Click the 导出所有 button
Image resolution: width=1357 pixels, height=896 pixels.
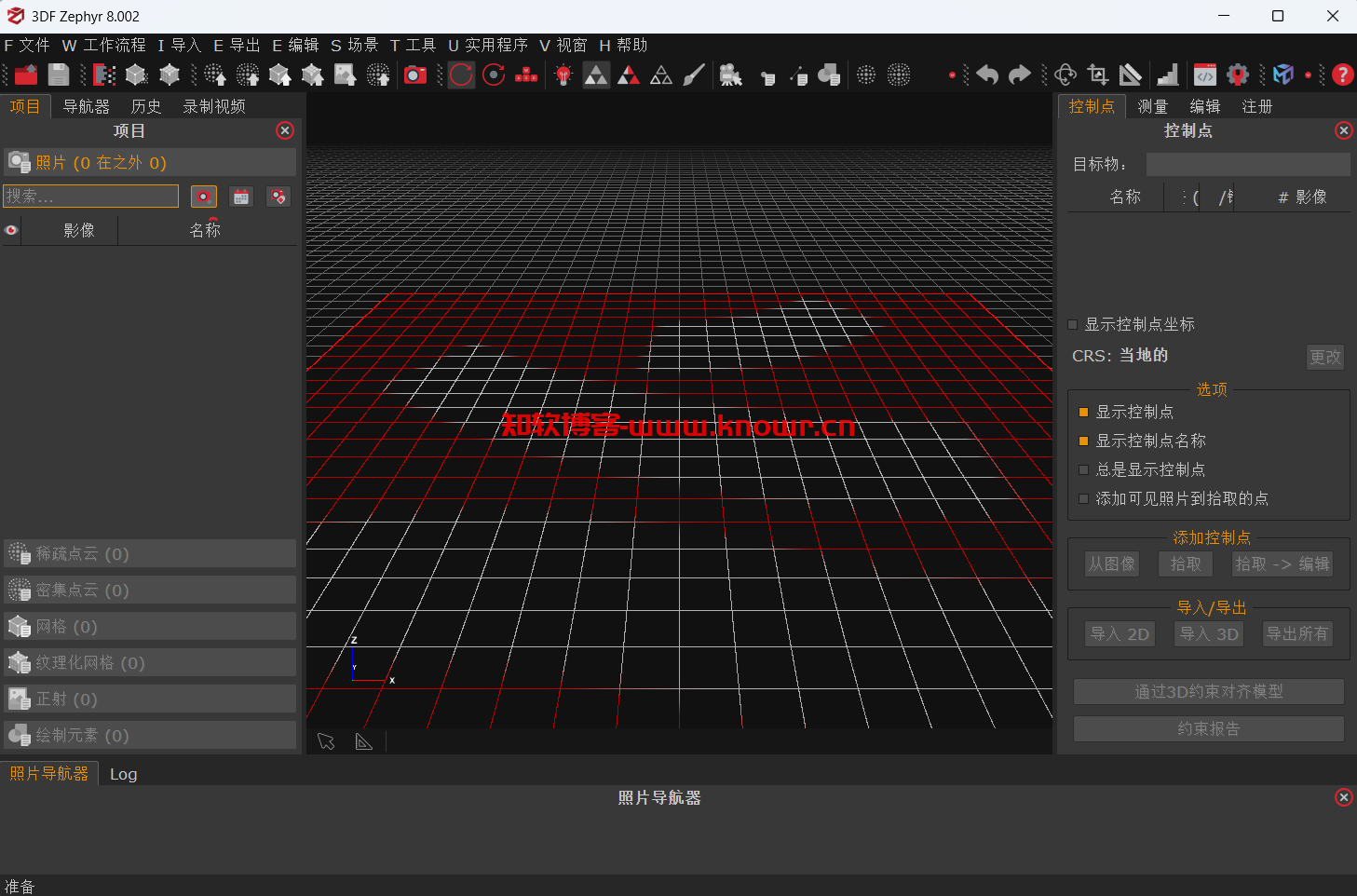(x=1297, y=633)
